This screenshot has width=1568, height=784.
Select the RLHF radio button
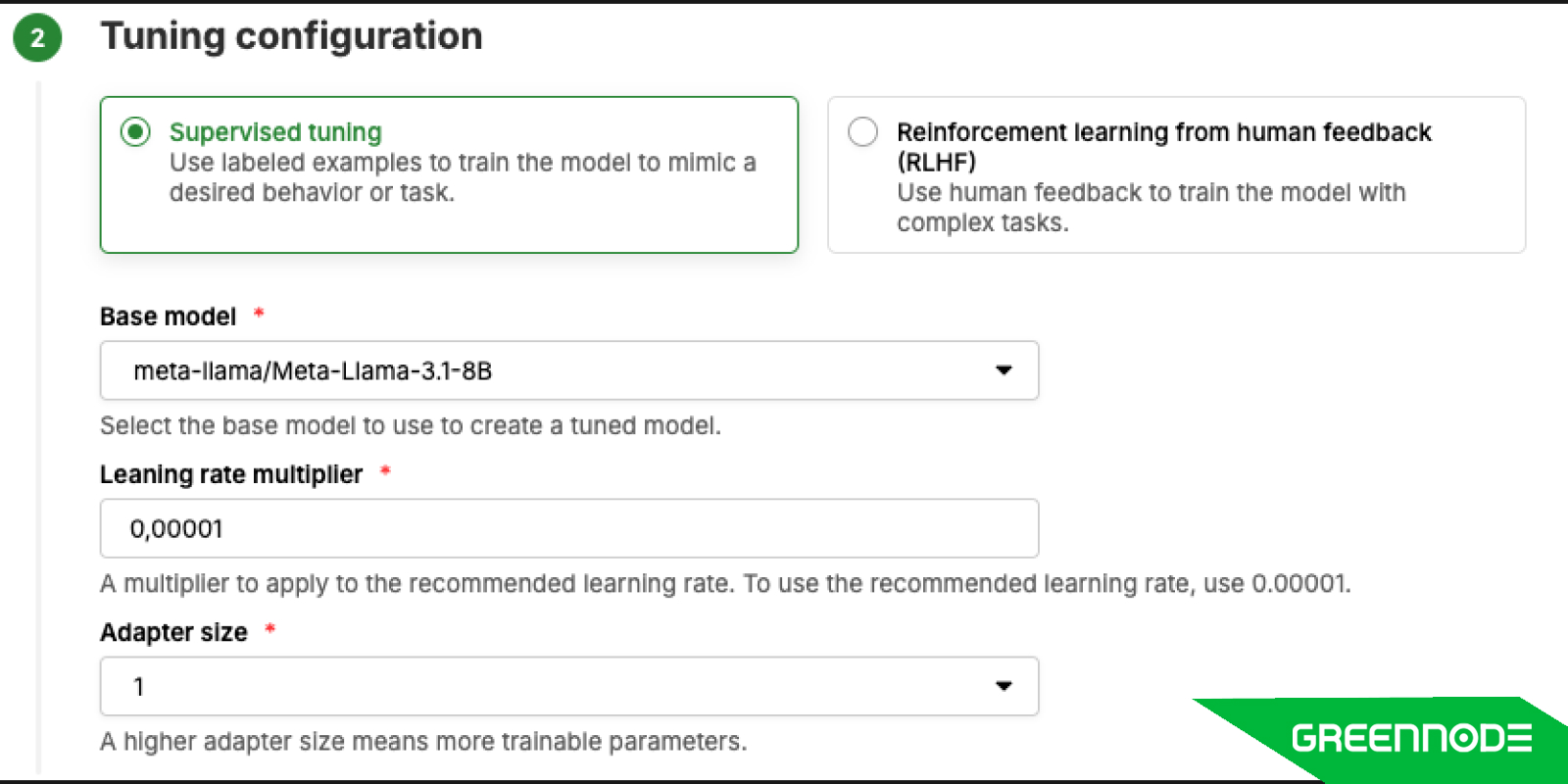pyautogui.click(x=863, y=131)
